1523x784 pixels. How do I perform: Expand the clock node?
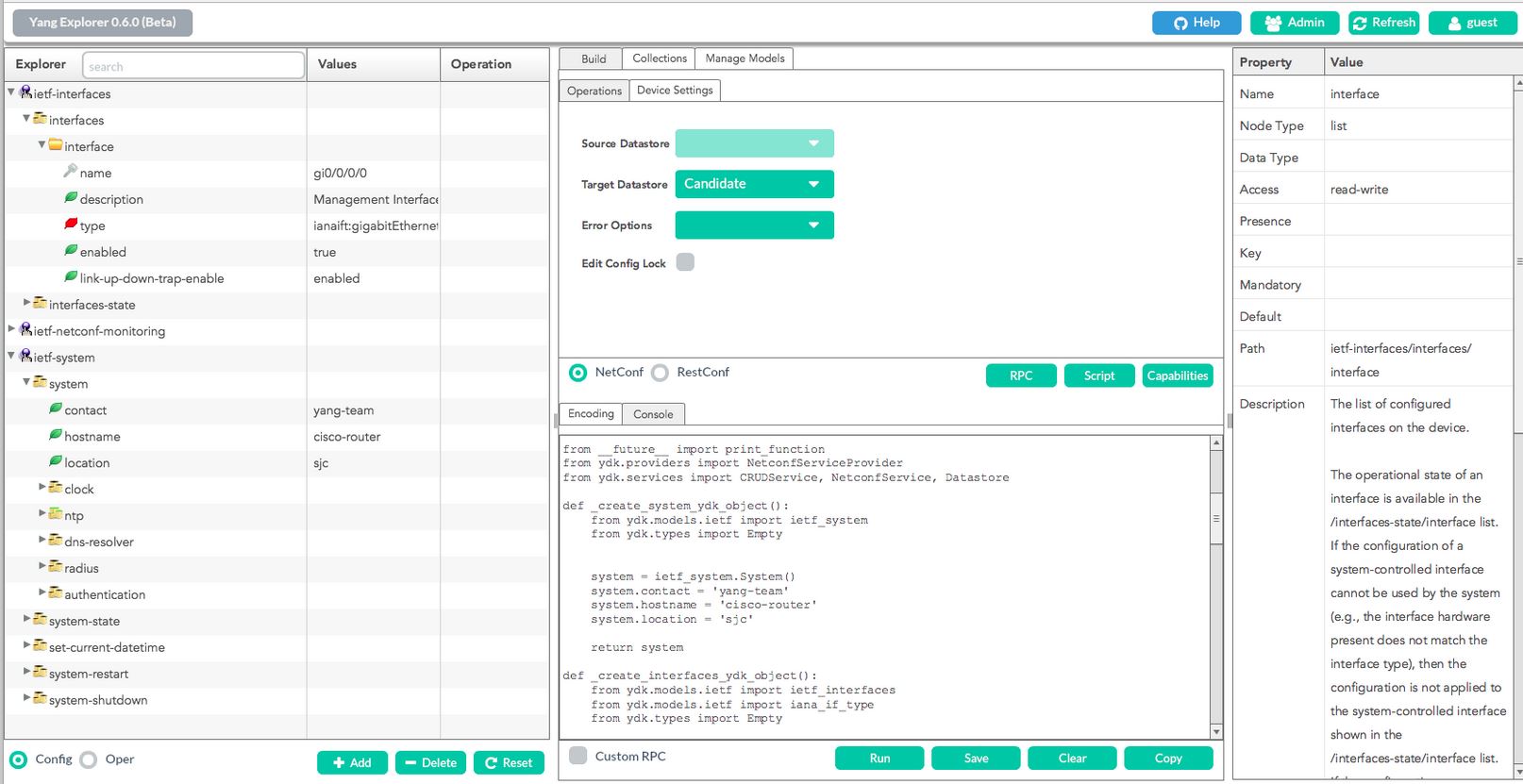click(42, 487)
